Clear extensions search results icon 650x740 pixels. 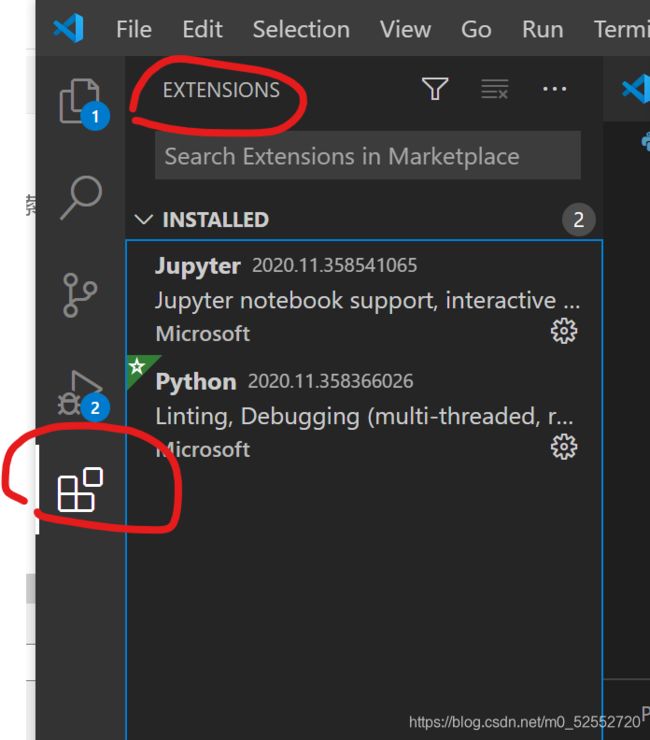[x=495, y=89]
